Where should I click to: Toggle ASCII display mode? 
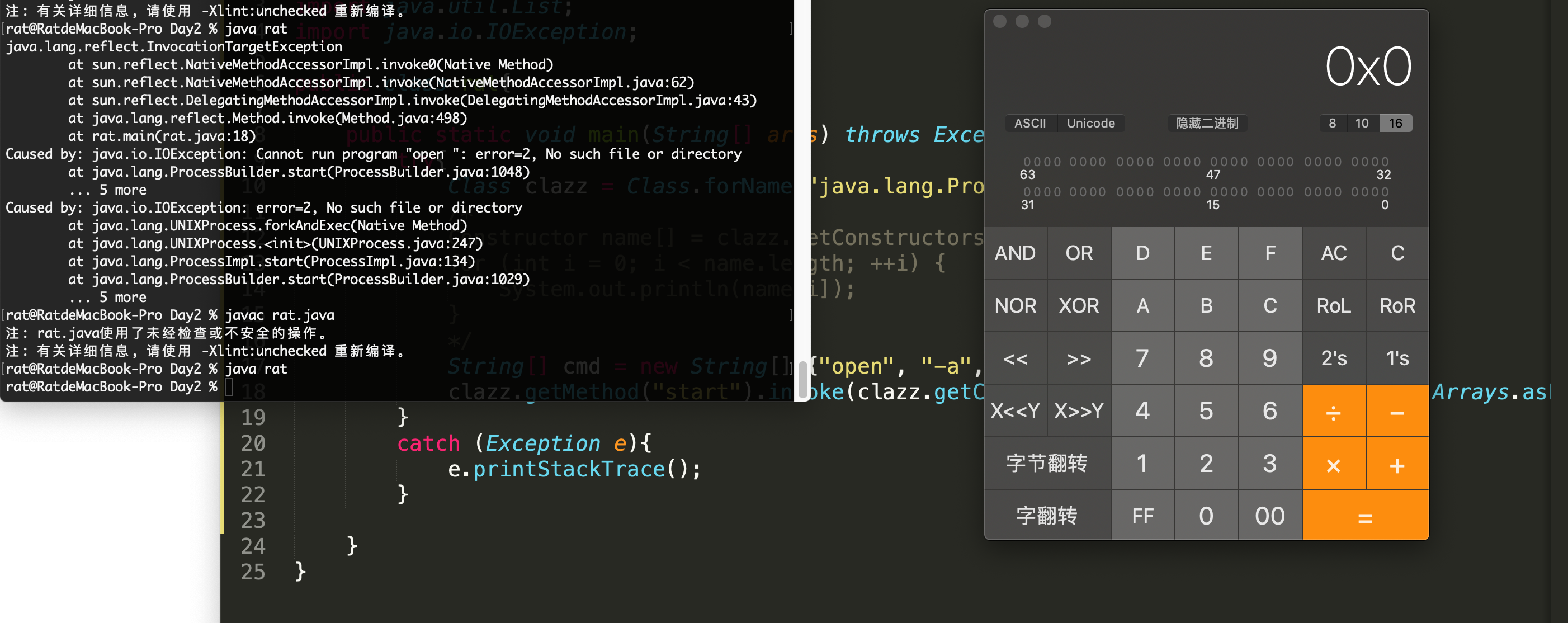click(x=1030, y=123)
